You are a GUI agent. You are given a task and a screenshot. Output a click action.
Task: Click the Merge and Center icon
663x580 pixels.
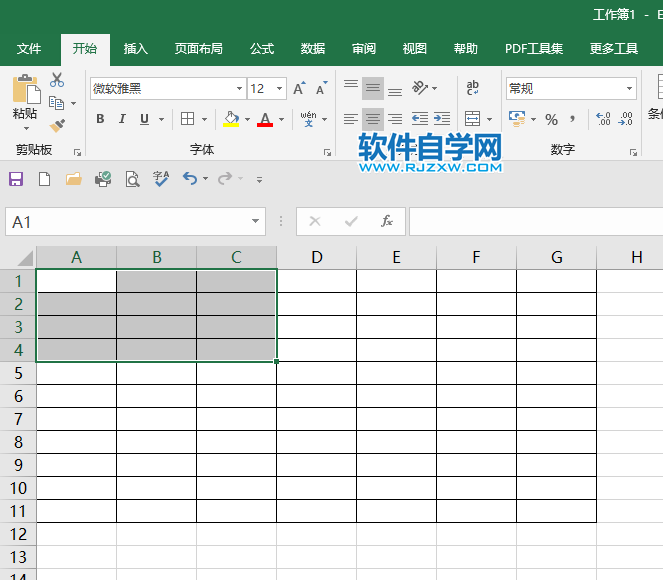pyautogui.click(x=472, y=119)
